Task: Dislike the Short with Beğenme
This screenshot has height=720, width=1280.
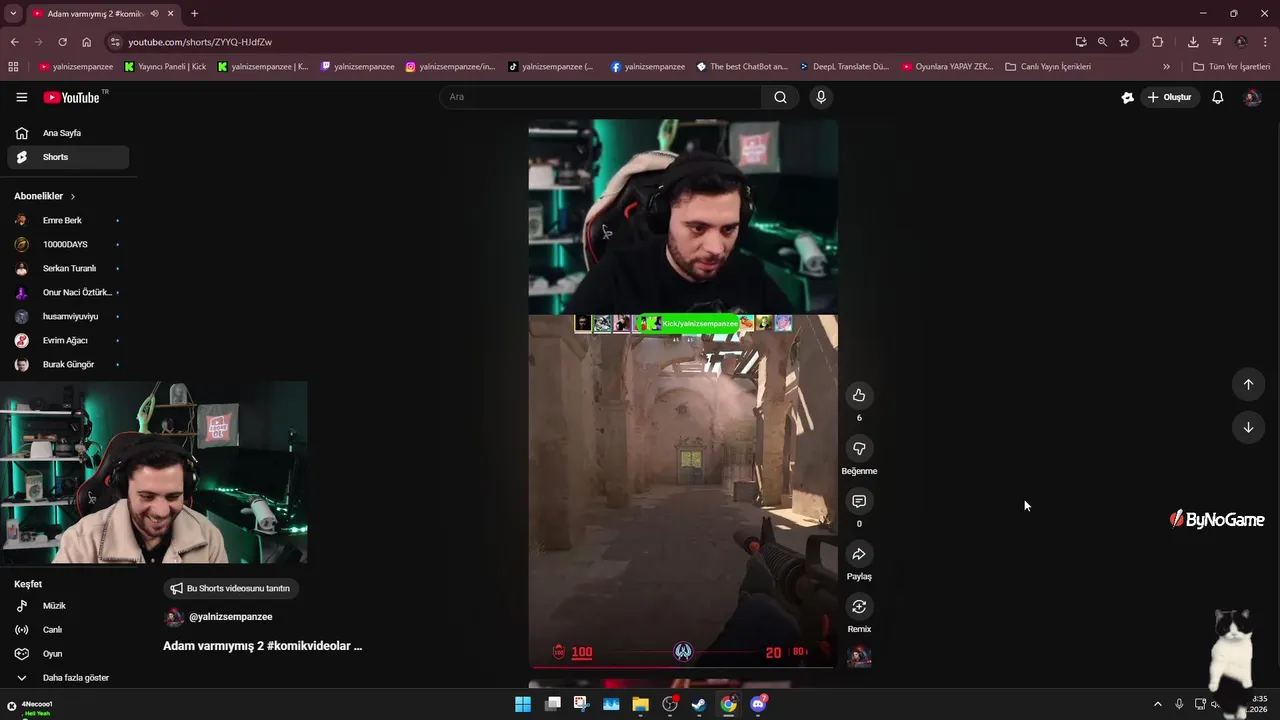Action: [x=859, y=448]
